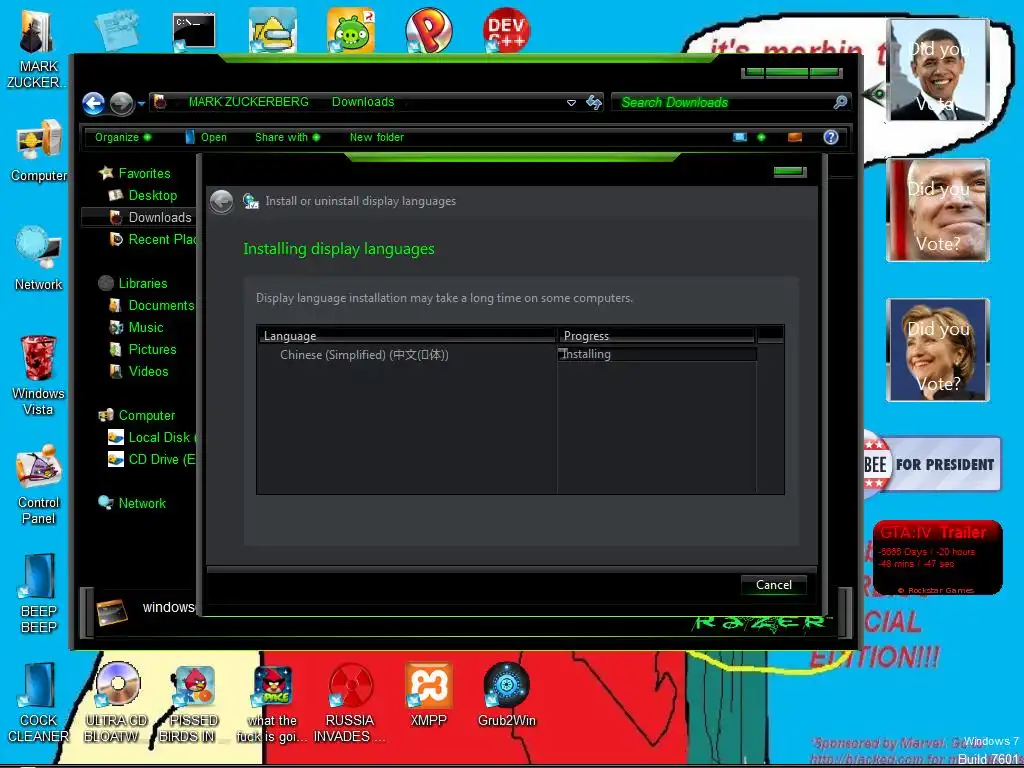1024x768 pixels.
Task: Click the Explorer forward arrow button
Action: (121, 103)
